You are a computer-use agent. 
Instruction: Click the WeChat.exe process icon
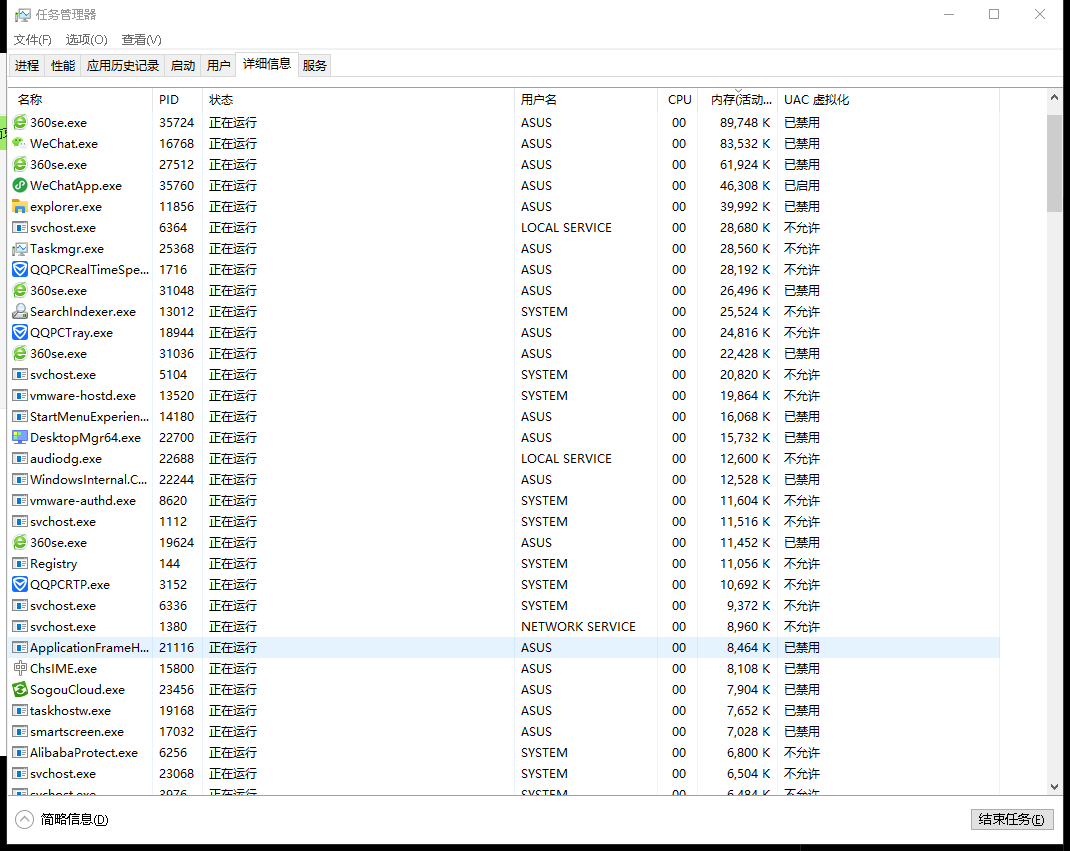click(20, 143)
